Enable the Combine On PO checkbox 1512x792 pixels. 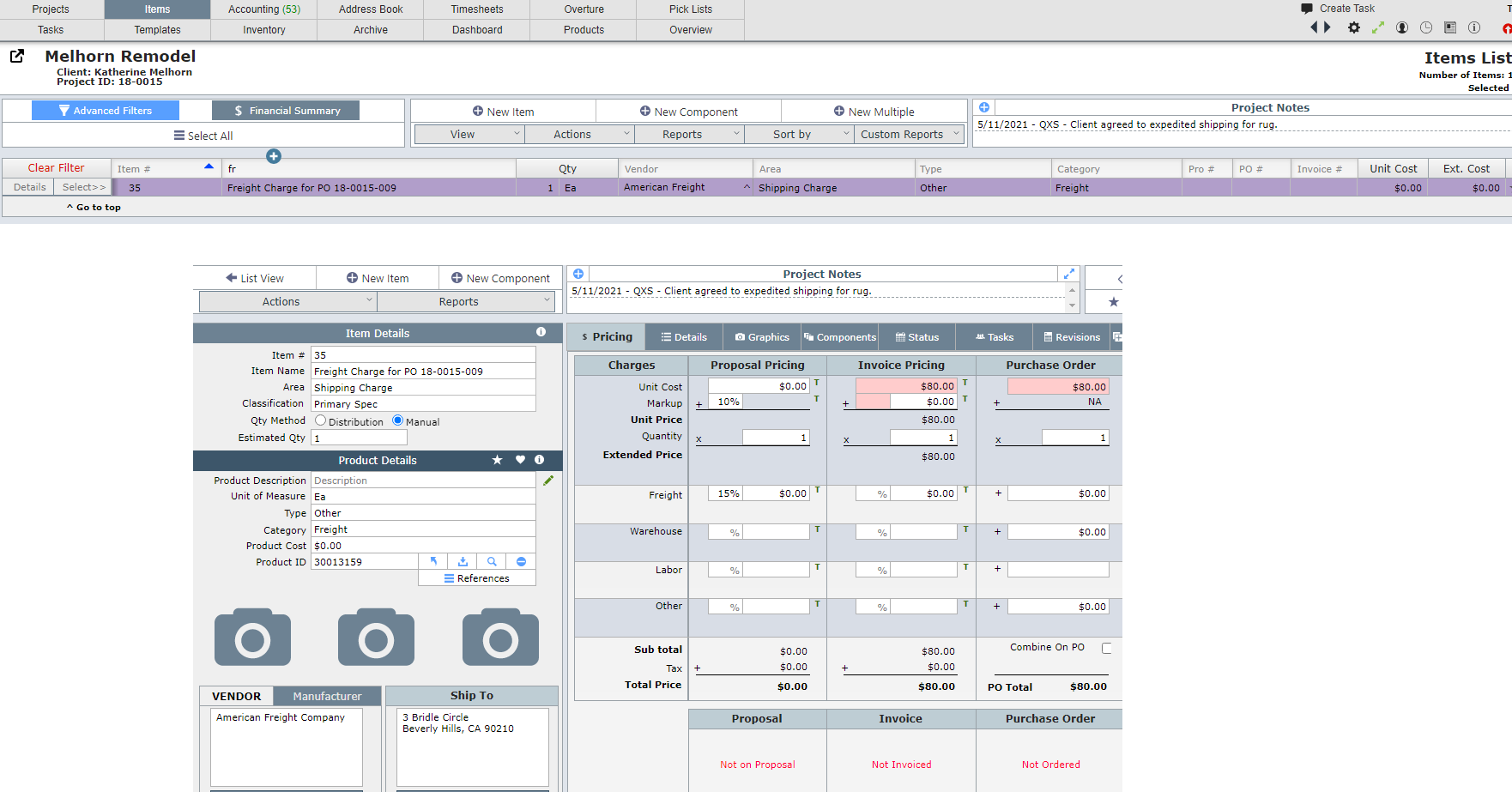[1107, 648]
